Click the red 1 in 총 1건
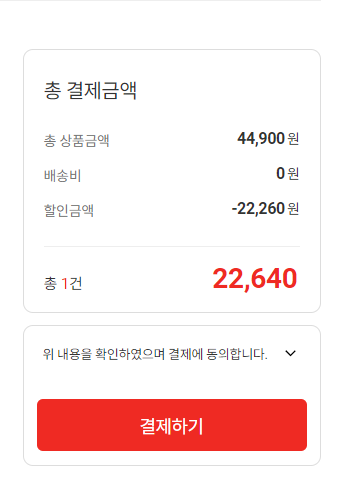 (65, 284)
